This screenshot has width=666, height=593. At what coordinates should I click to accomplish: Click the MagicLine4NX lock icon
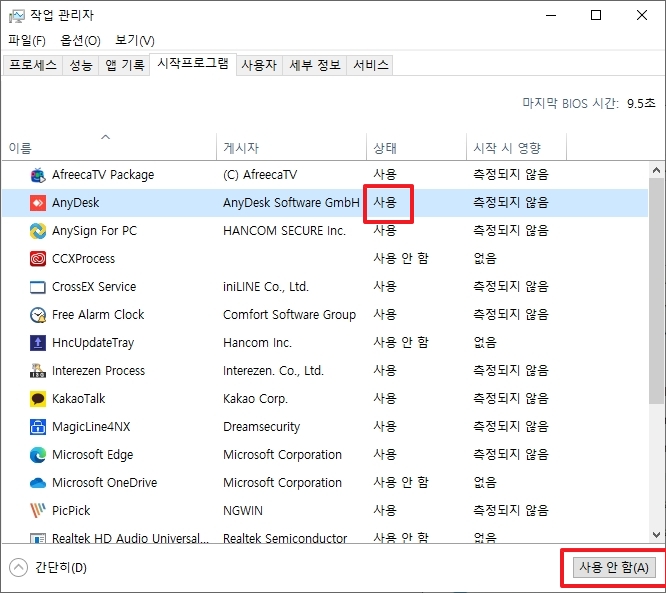(38, 427)
